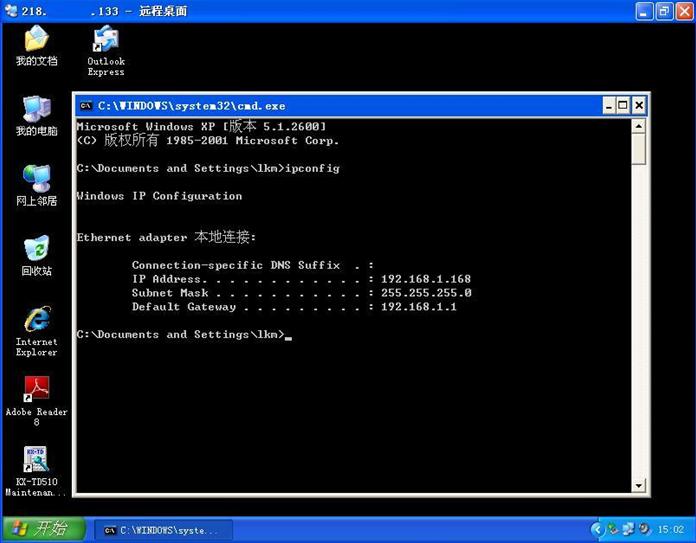Click the IP address 192.168.1.168

pyautogui.click(x=426, y=279)
